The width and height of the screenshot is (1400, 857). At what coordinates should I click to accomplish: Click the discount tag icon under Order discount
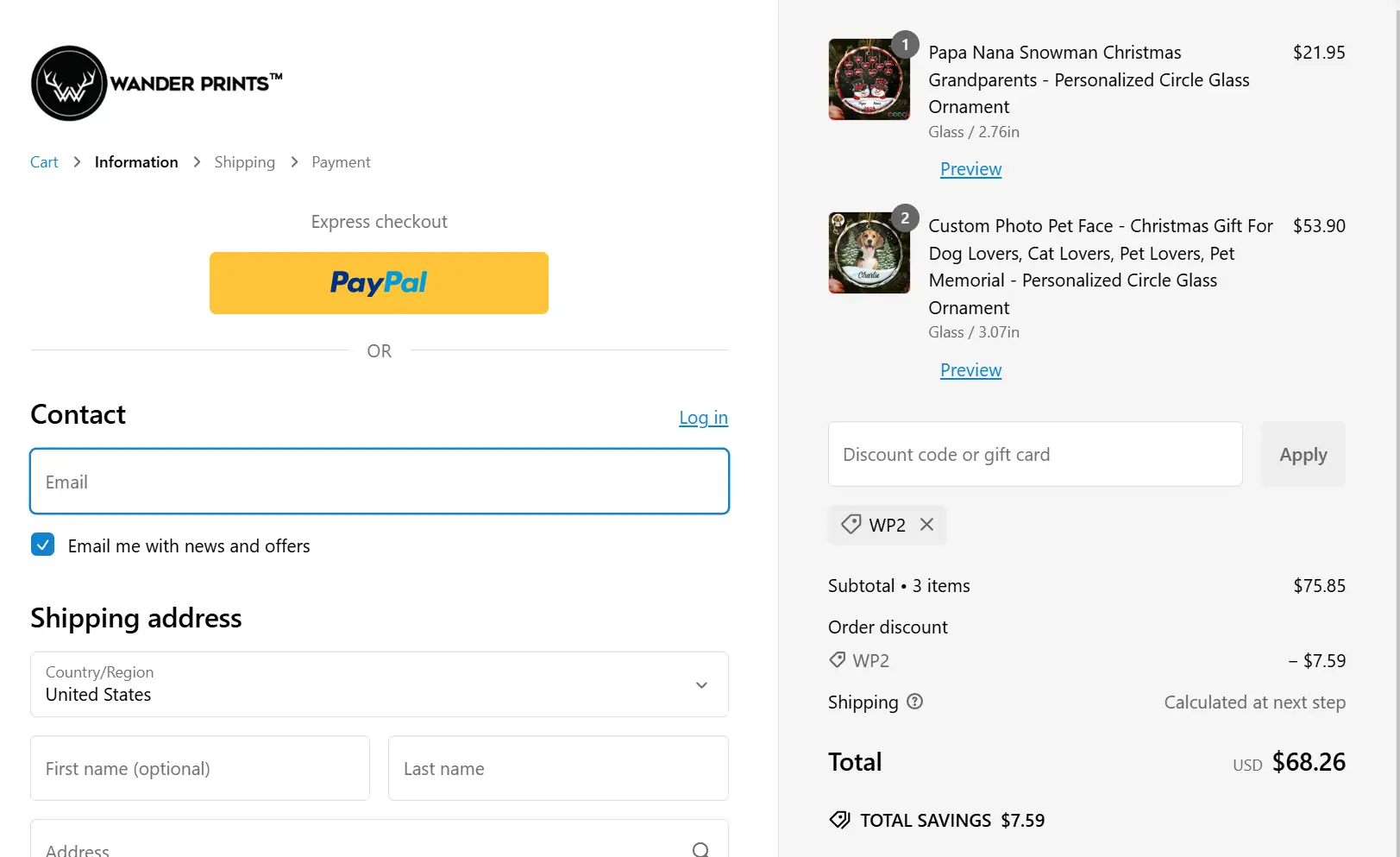coord(836,659)
